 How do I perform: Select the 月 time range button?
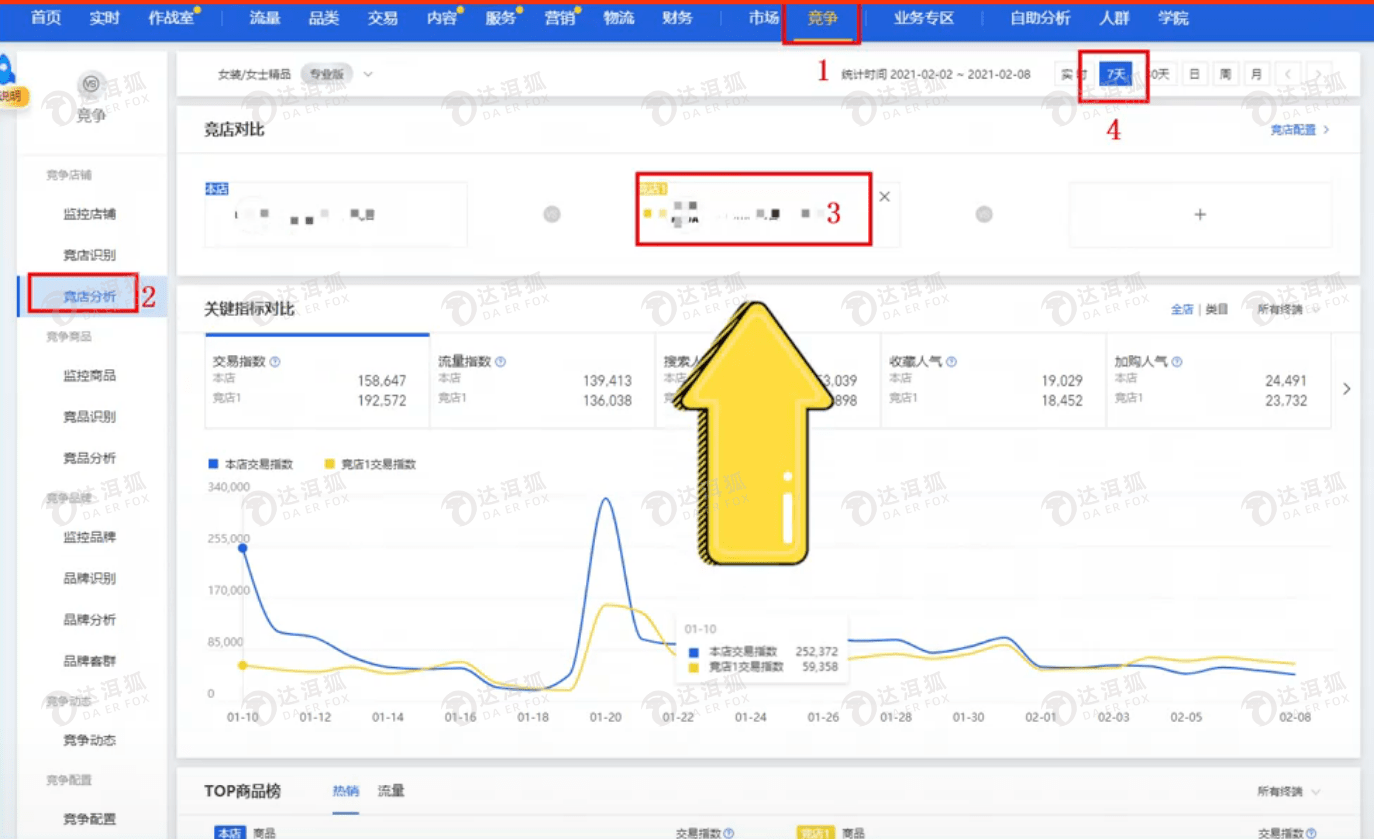(1255, 74)
